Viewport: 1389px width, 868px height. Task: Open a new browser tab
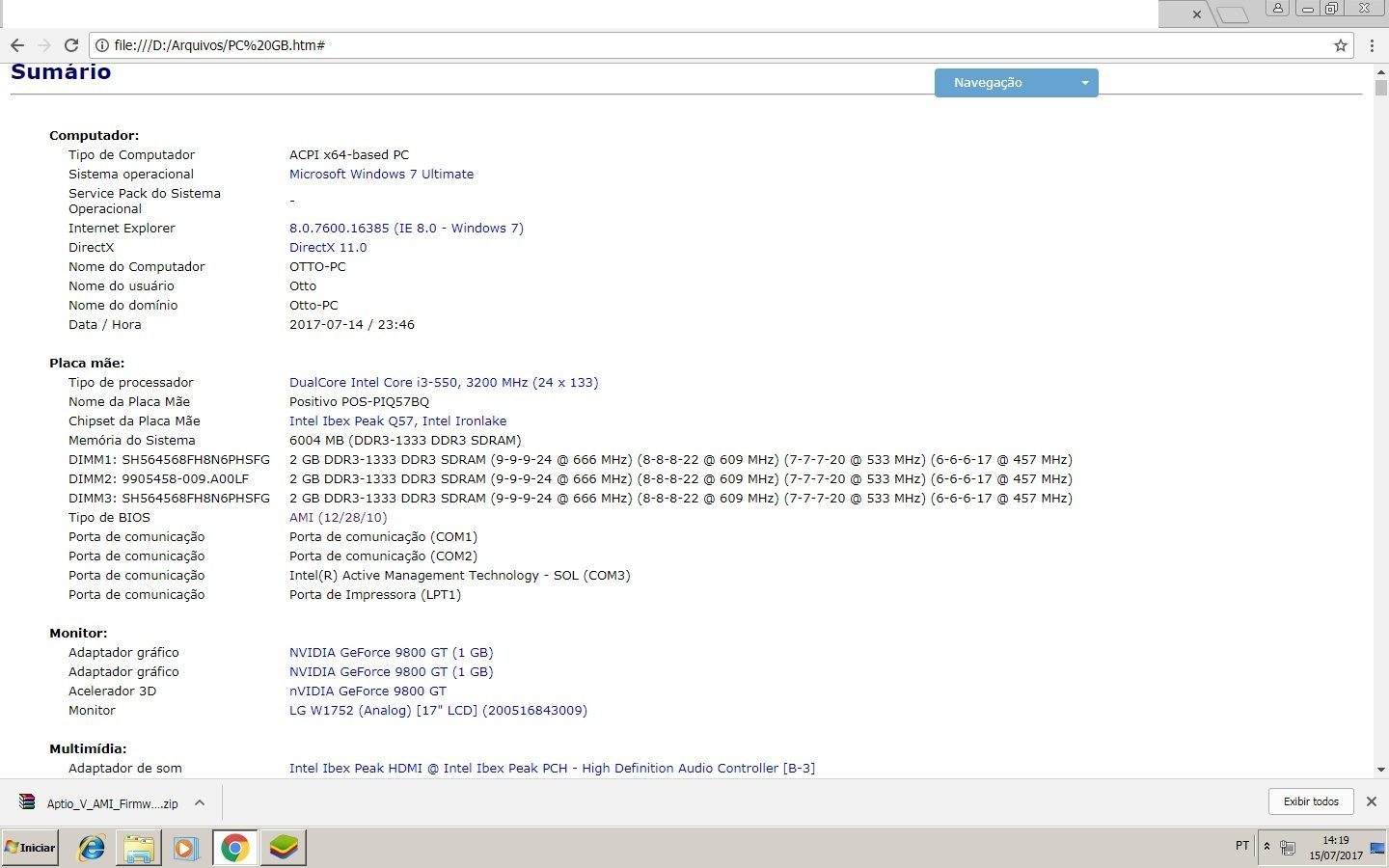[x=1232, y=14]
